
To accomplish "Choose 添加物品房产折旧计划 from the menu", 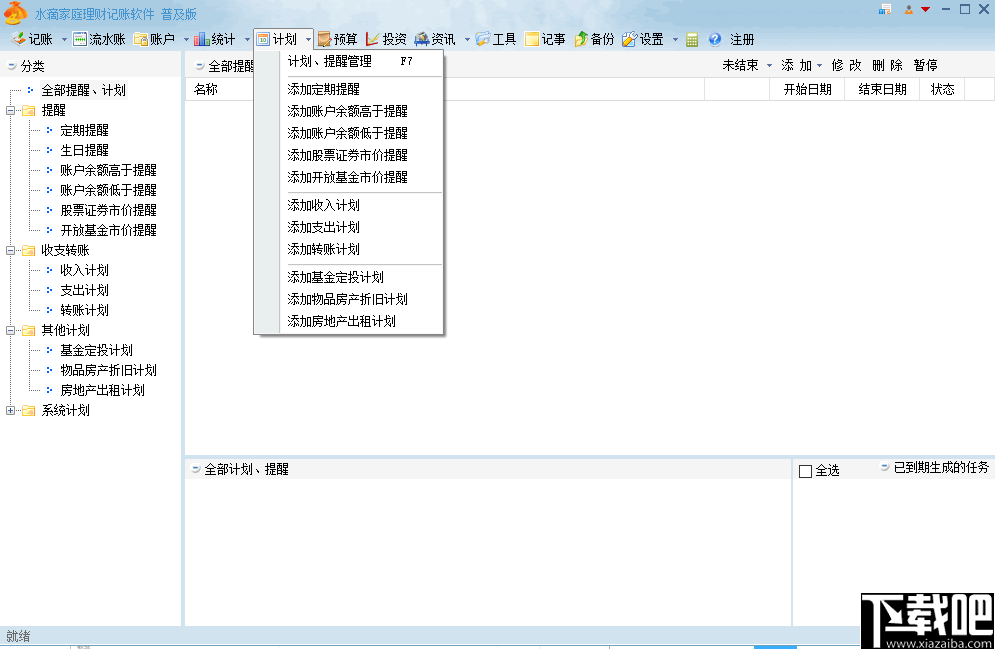I will coord(361,299).
